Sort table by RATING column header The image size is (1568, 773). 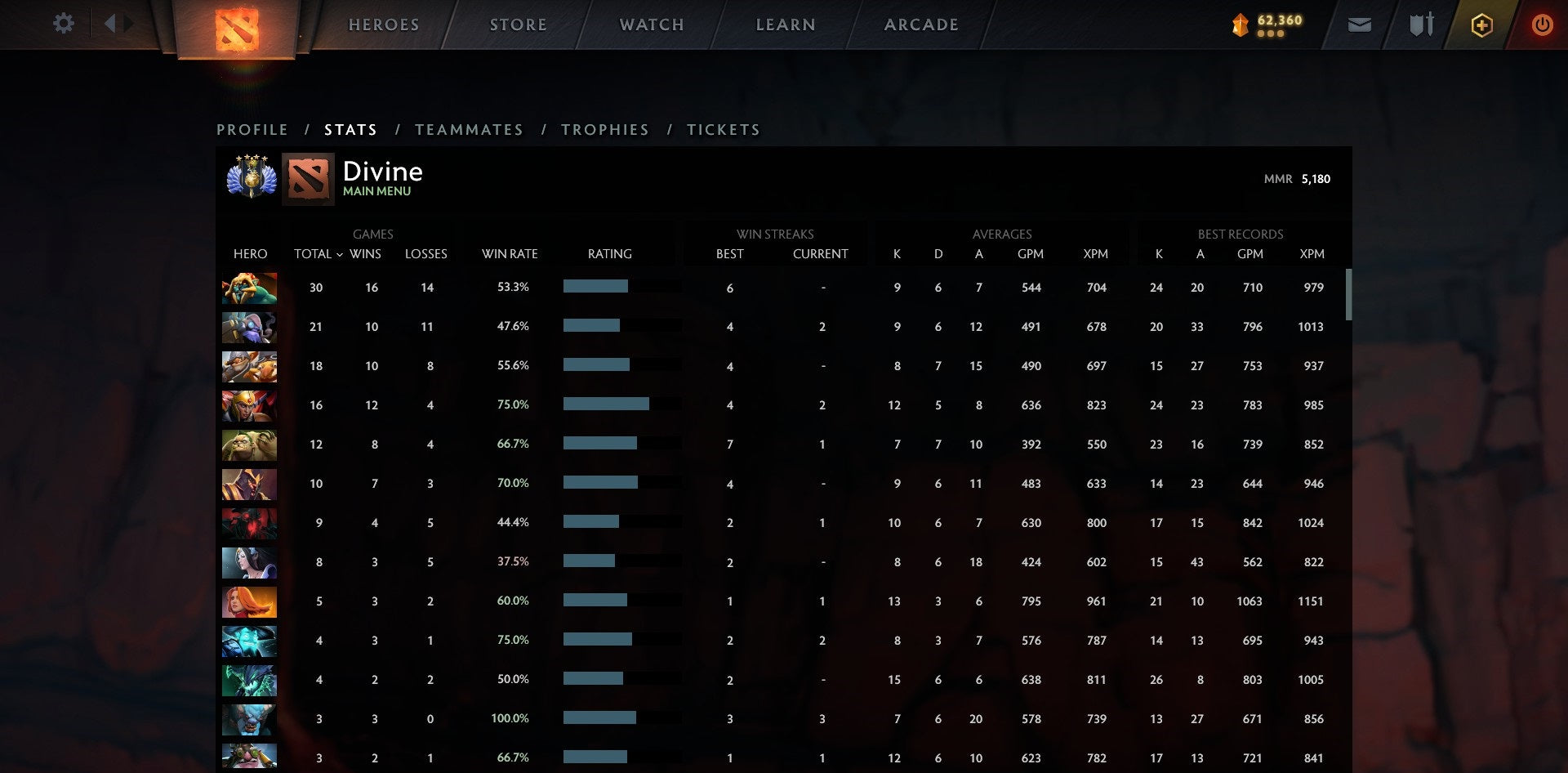point(609,254)
